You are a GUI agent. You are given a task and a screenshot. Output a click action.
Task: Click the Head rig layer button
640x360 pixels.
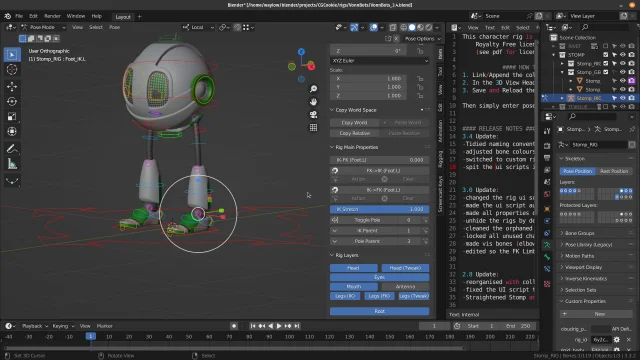[353, 268]
